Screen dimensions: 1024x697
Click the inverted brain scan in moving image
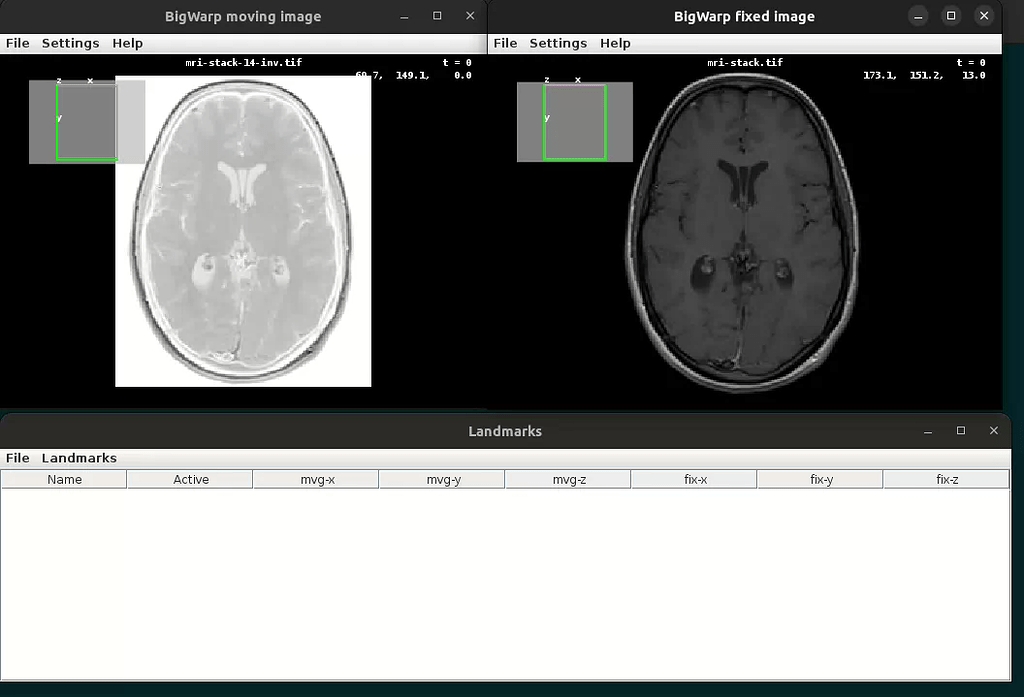pos(243,231)
